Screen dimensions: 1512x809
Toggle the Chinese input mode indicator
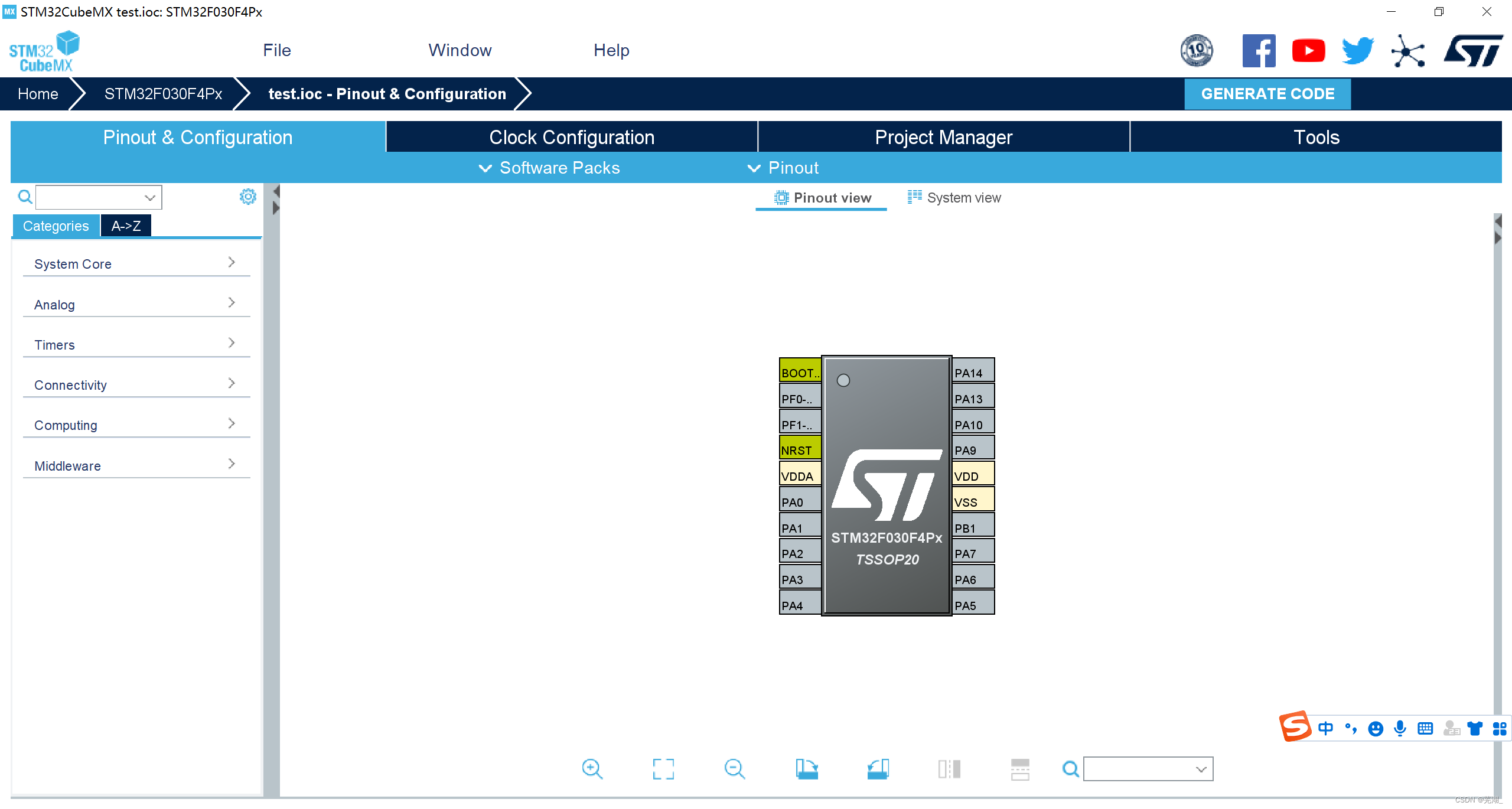click(x=1325, y=729)
